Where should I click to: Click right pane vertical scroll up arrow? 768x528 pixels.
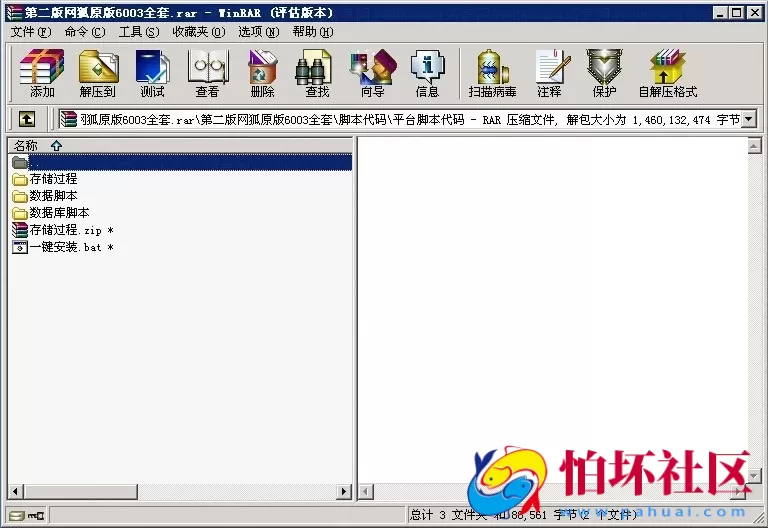point(754,145)
